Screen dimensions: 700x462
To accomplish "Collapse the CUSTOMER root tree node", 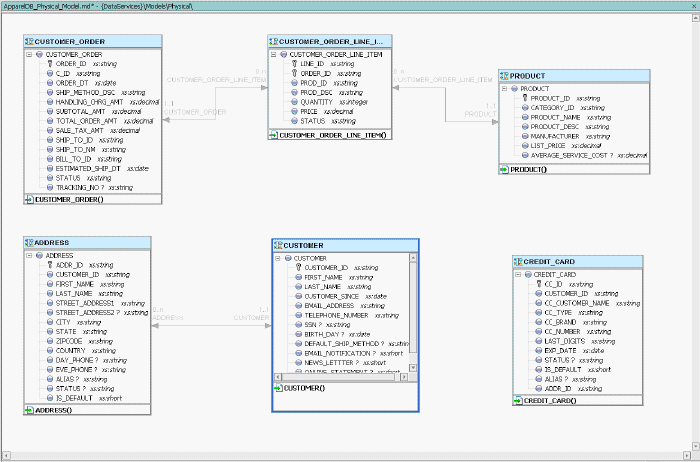I will (x=278, y=258).
